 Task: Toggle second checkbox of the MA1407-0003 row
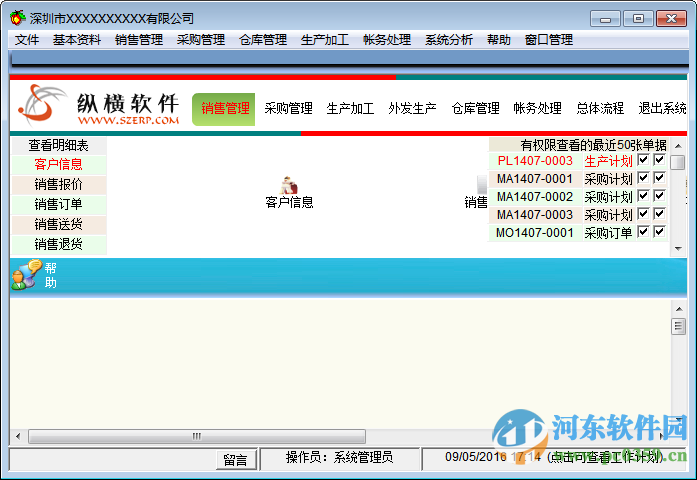click(x=659, y=214)
